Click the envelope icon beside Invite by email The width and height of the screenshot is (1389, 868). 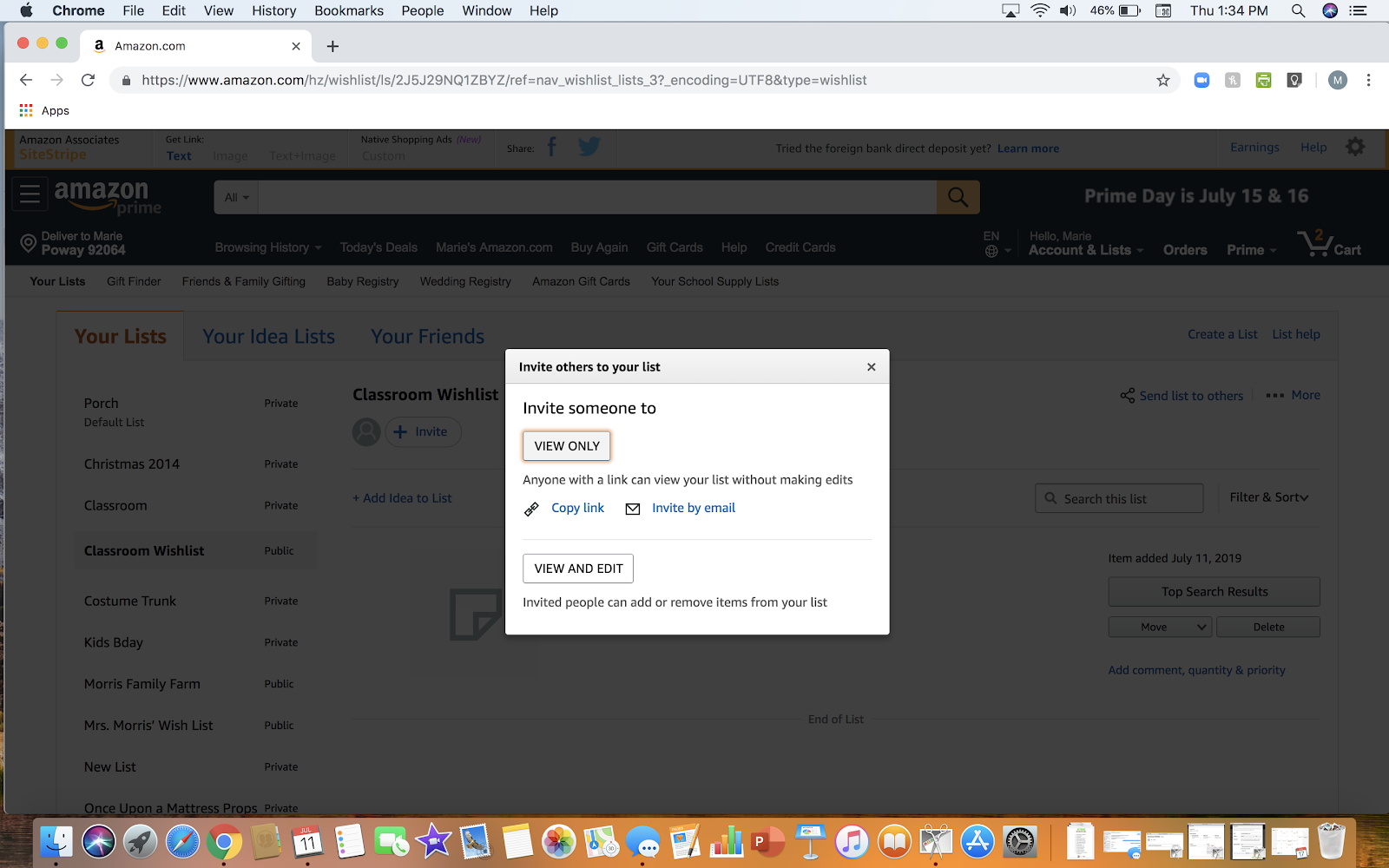pos(633,509)
